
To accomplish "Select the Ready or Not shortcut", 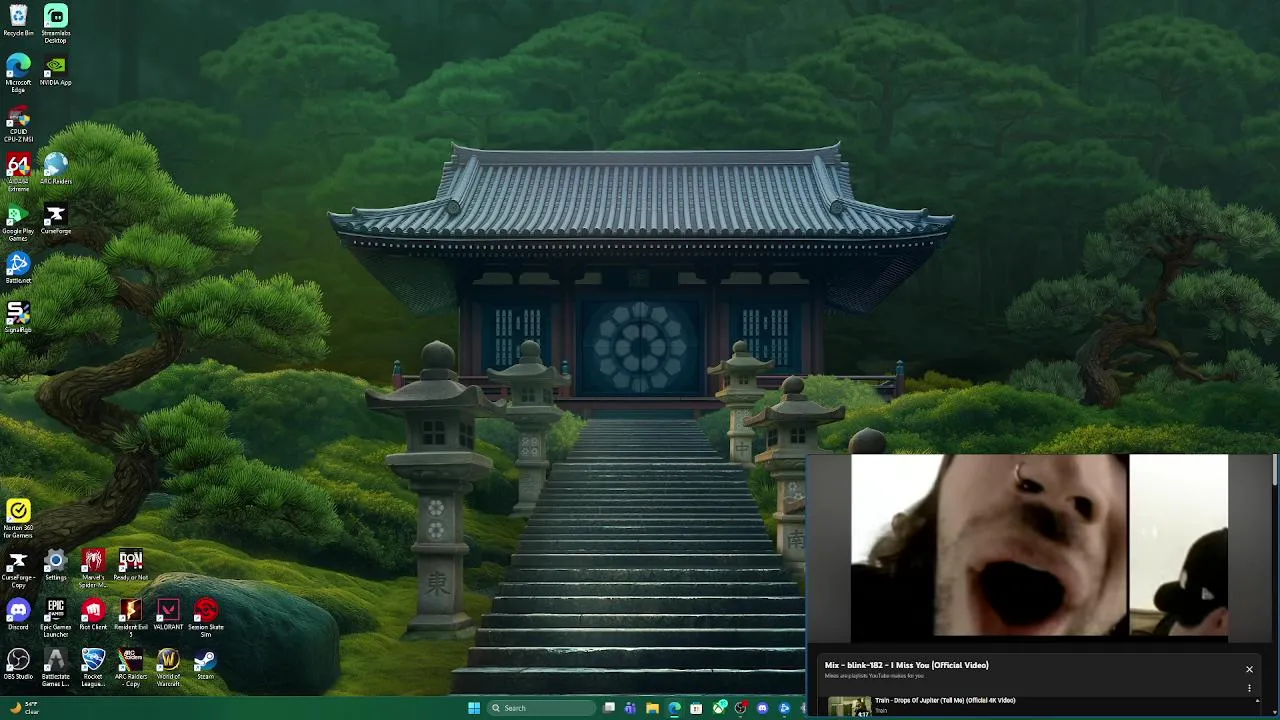I will (x=130, y=566).
